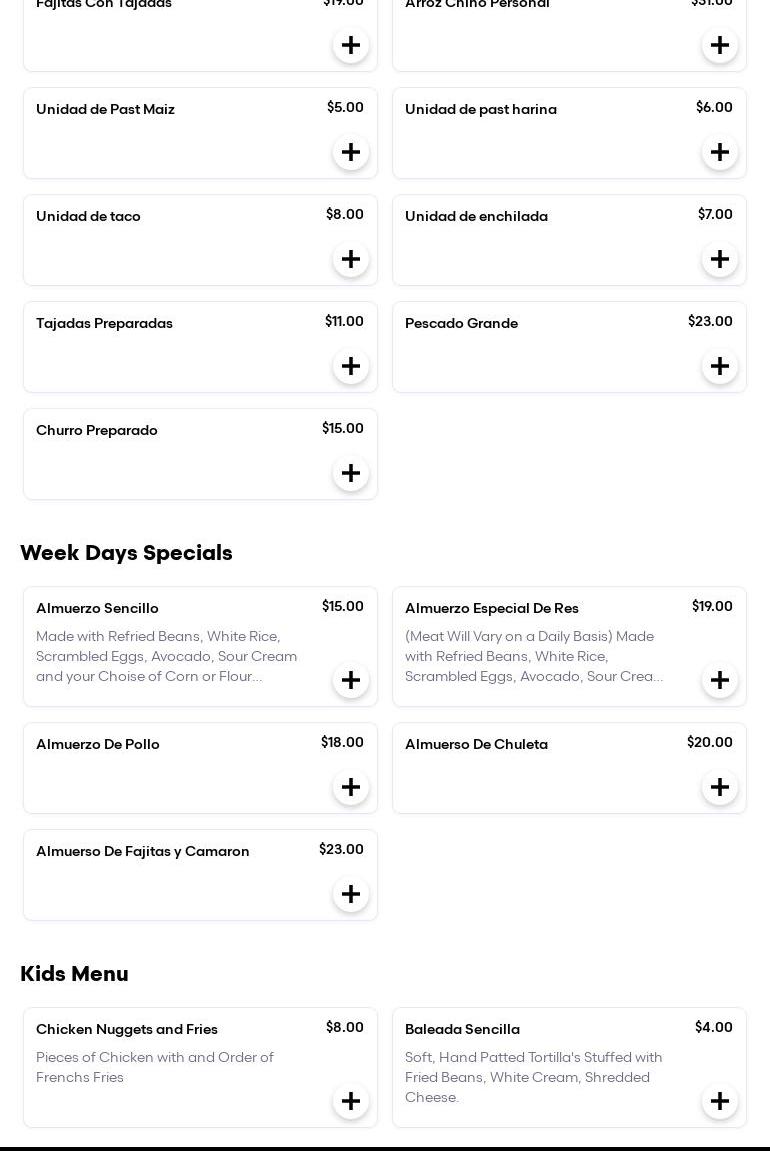Open Almuerzo Especial De Res card

point(492,609)
